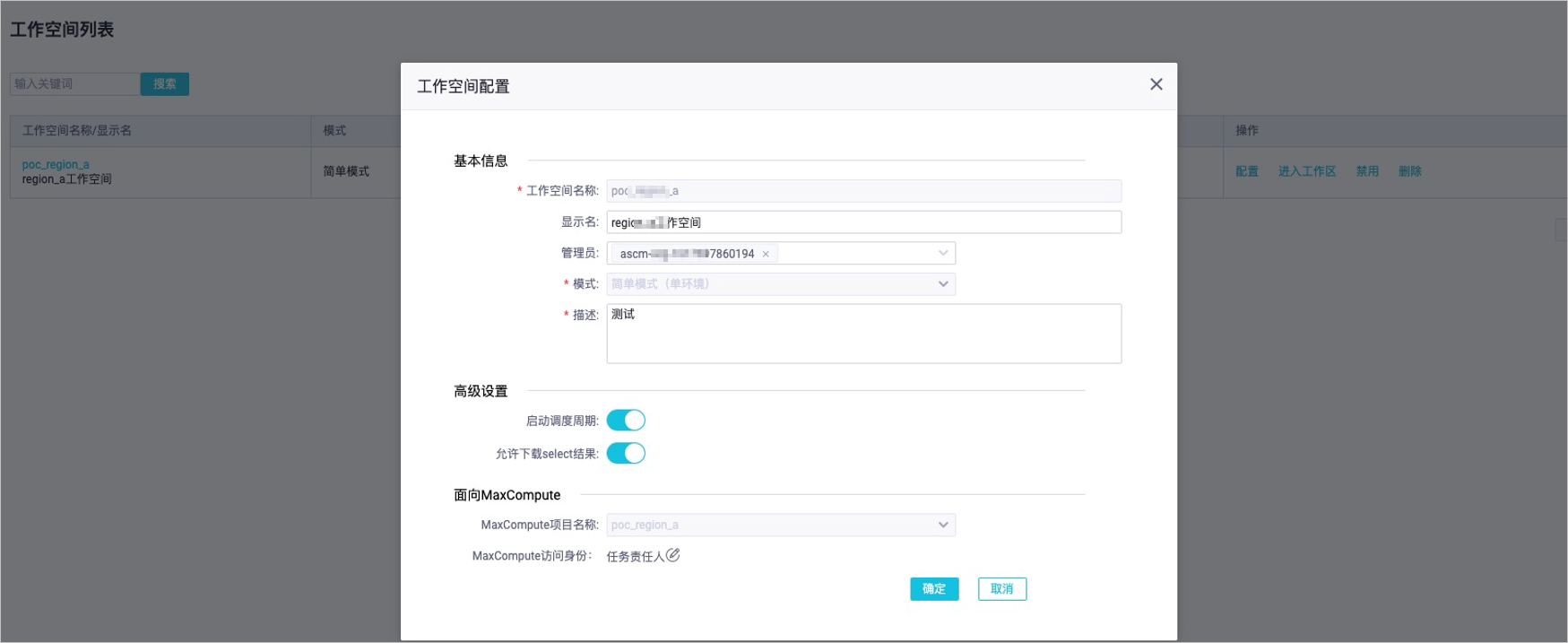This screenshot has height=643, width=1568.
Task: Click the 禁用 action link
Action: tap(1367, 171)
